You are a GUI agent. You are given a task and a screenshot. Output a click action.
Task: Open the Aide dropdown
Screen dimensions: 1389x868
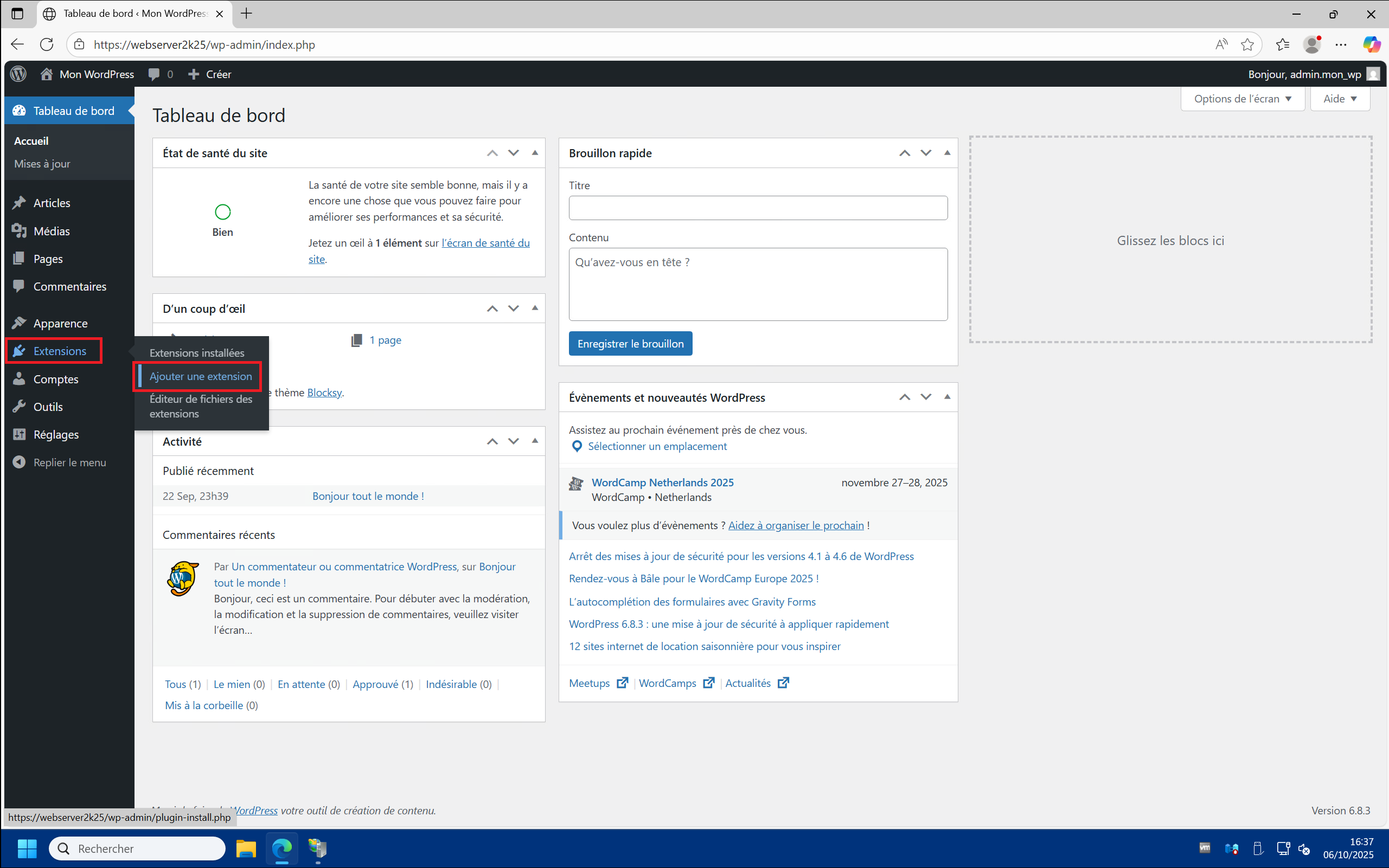point(1340,99)
